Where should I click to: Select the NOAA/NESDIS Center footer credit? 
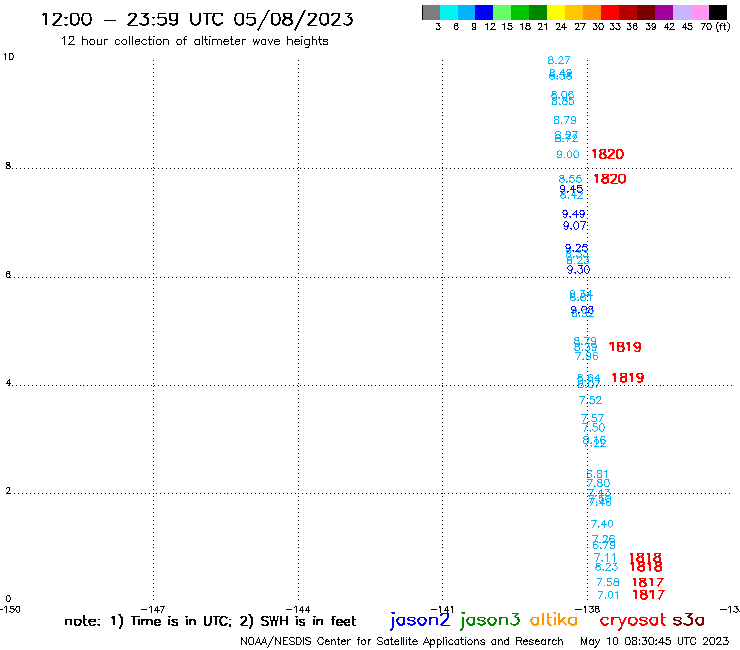coord(402,641)
